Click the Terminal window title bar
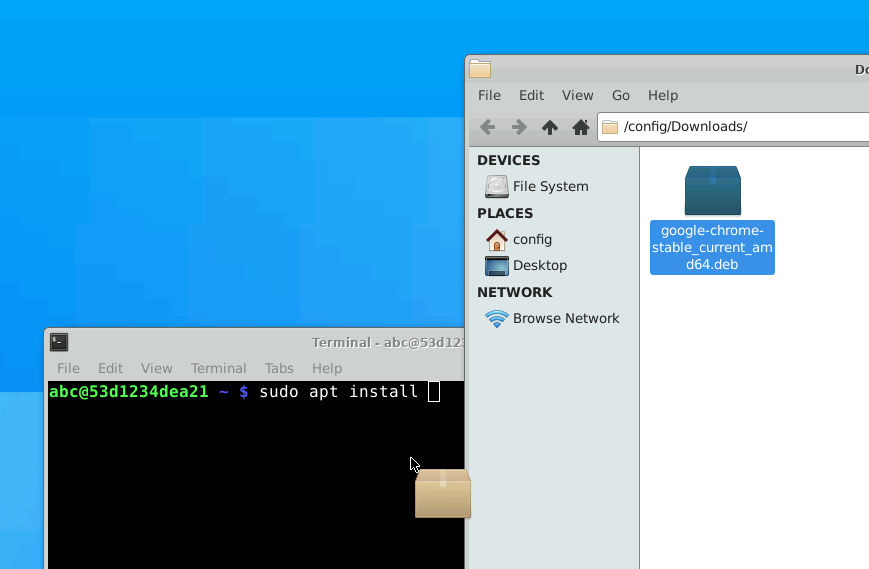 pos(255,342)
